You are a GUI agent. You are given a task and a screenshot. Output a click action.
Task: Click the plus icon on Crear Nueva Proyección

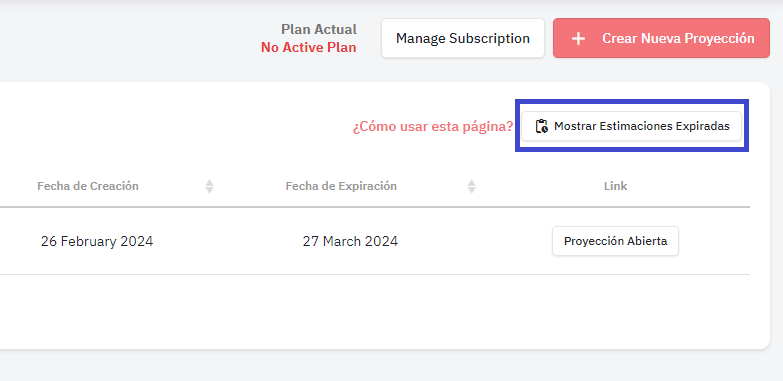[x=578, y=38]
